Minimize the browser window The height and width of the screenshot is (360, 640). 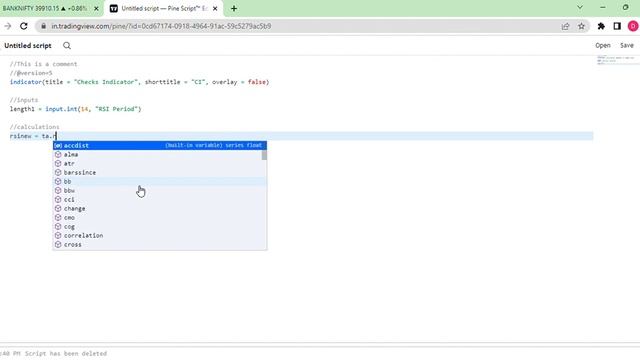point(603,7)
